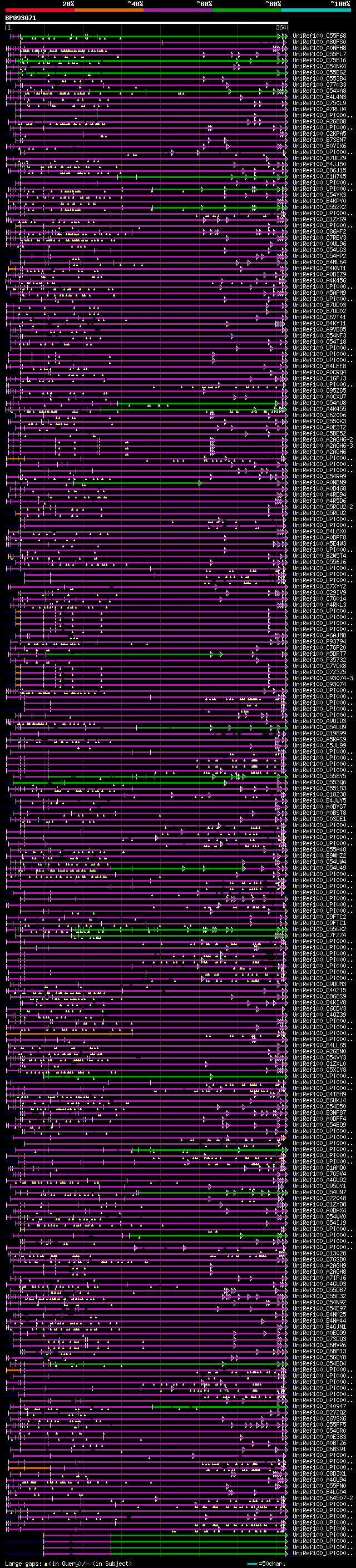Click the purple ~60% identity legend segment

point(179,10)
